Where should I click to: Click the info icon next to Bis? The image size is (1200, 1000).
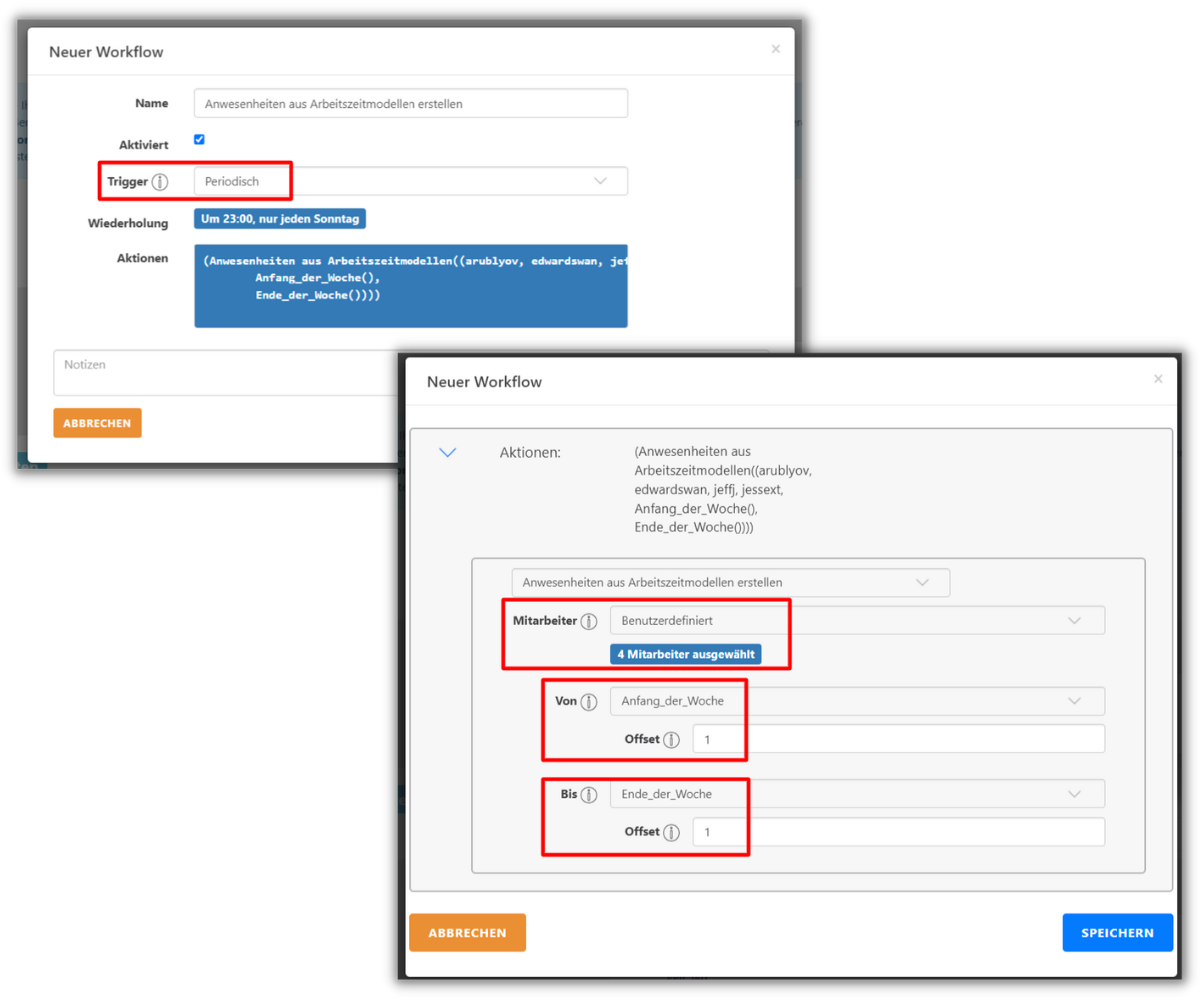590,794
